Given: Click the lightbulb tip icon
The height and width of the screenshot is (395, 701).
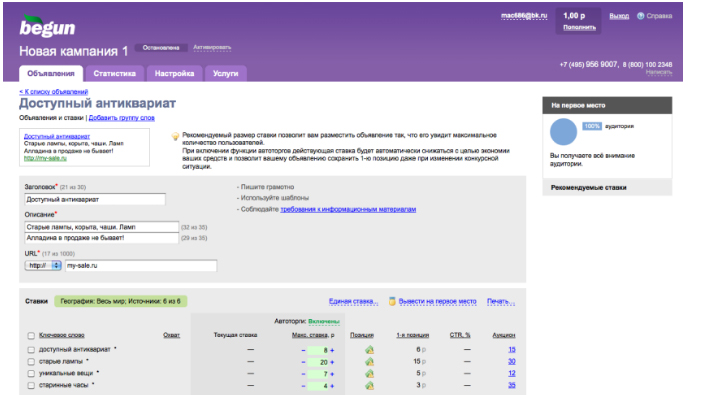Looking at the screenshot, I should coord(175,136).
